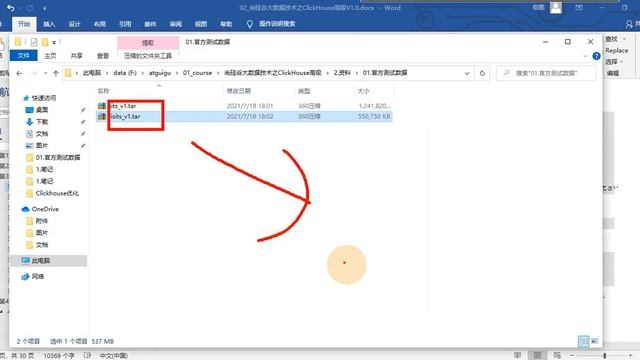Select 此电脑 in the navigation pane
The width and height of the screenshot is (640, 360).
(40, 260)
